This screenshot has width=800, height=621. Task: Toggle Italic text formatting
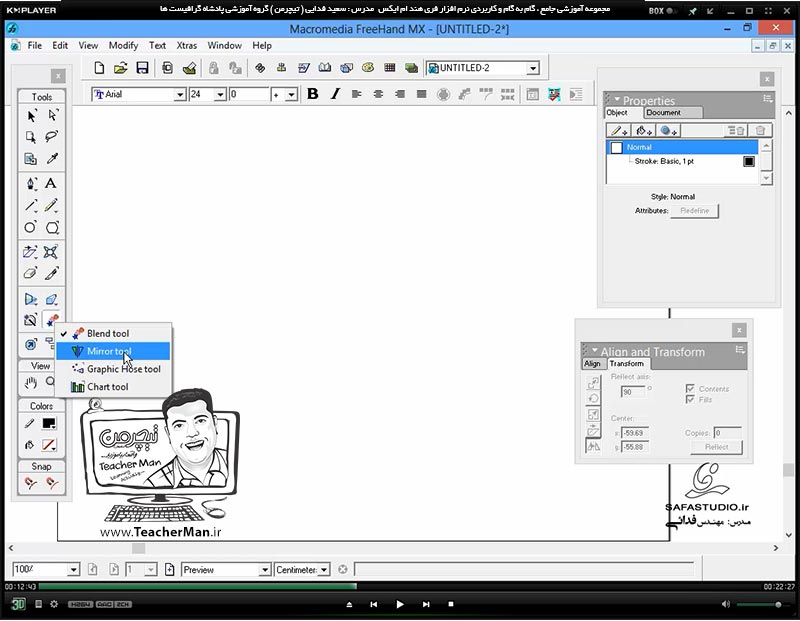coord(335,94)
